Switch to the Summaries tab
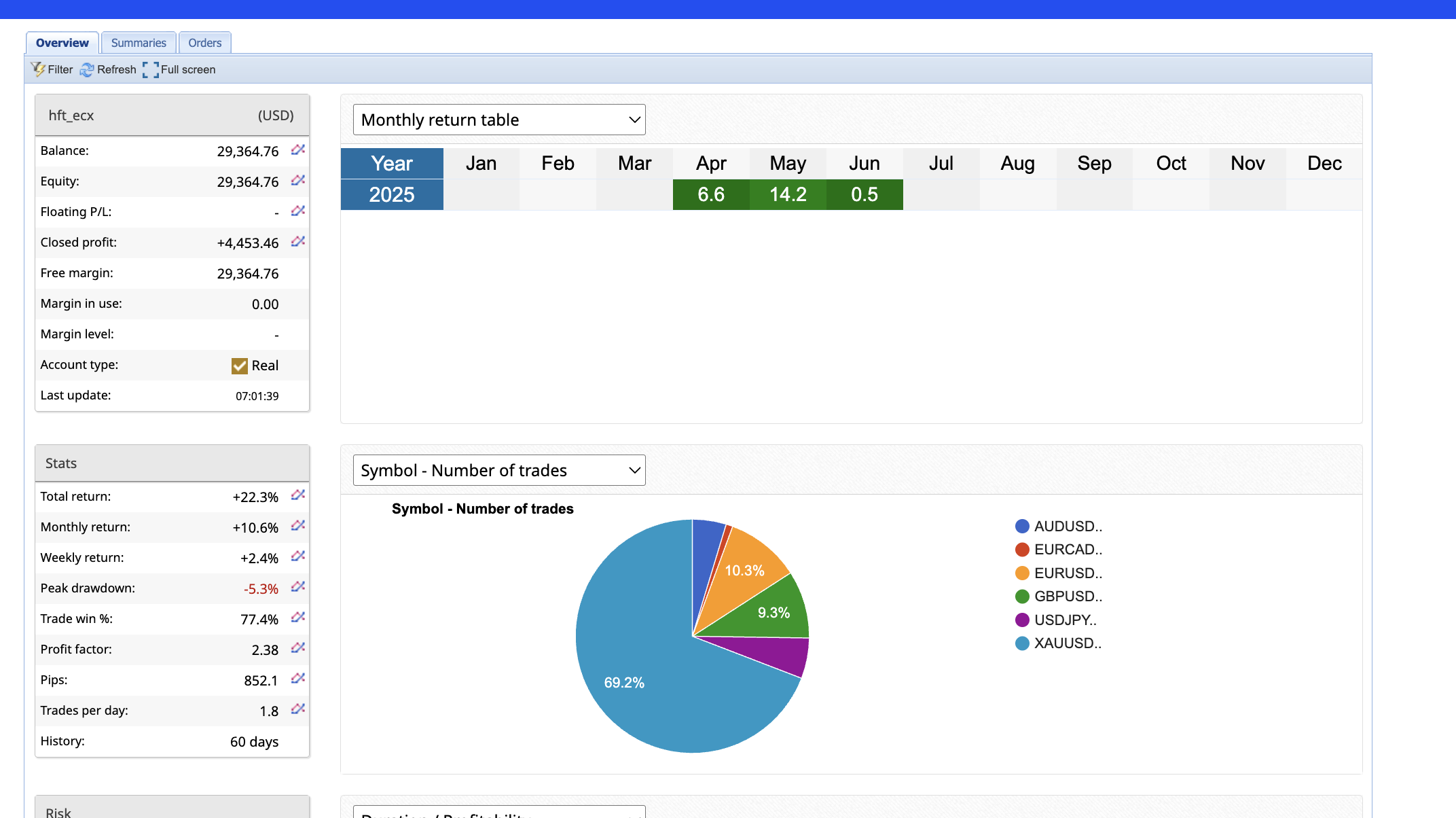 click(139, 43)
